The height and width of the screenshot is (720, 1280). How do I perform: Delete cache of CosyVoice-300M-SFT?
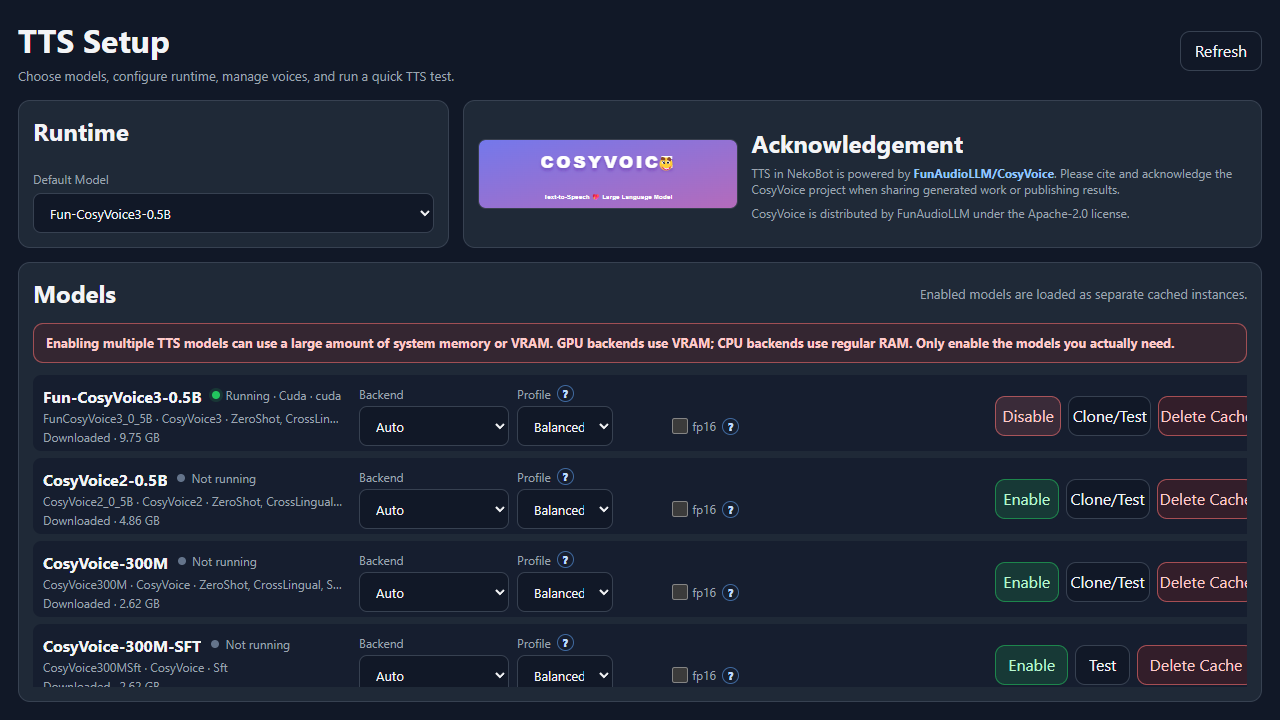[x=1192, y=665]
